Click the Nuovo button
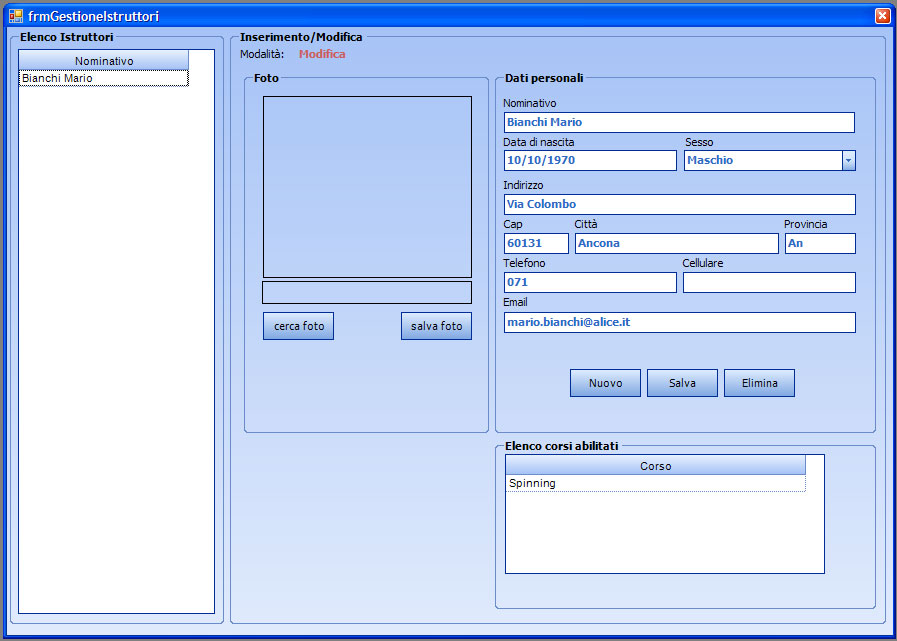The width and height of the screenshot is (897, 641). tap(605, 383)
